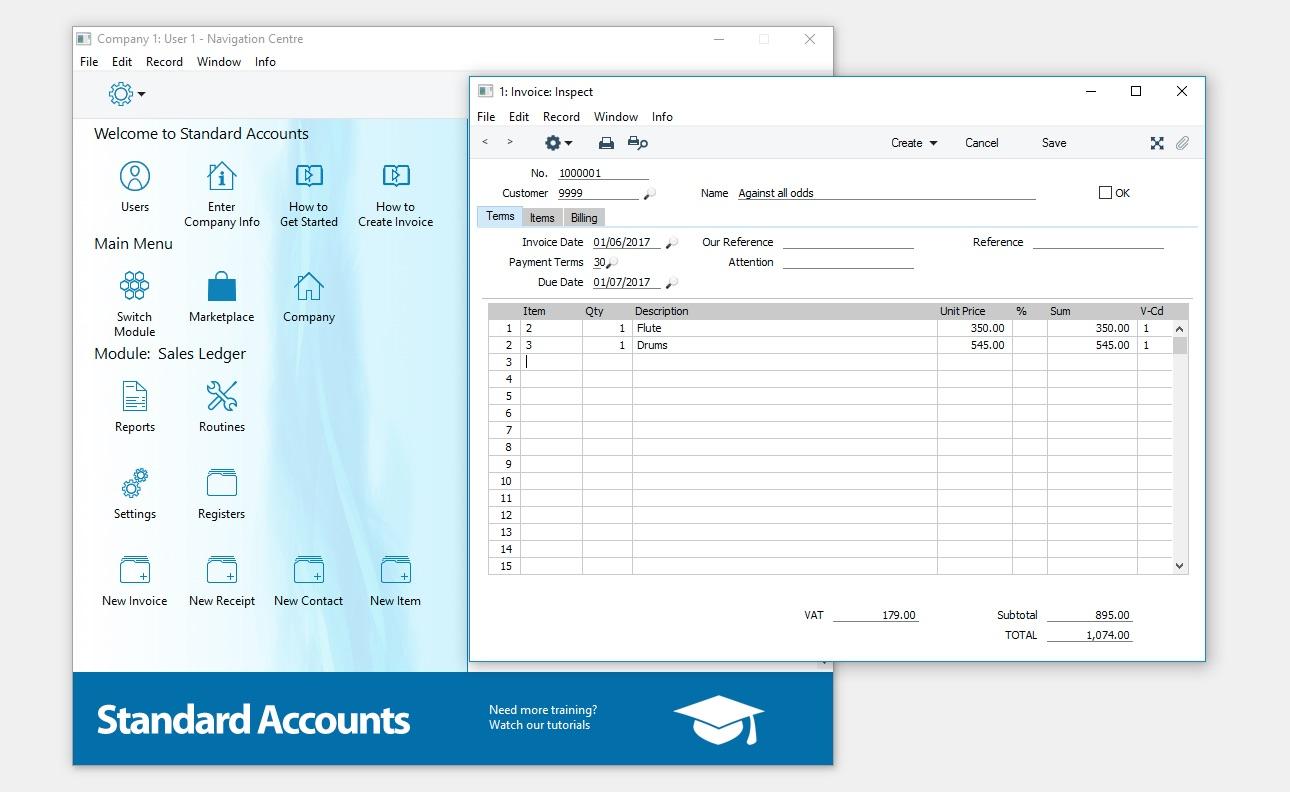Follow the Watch our tutorials link
1290x792 pixels.
coord(539,725)
